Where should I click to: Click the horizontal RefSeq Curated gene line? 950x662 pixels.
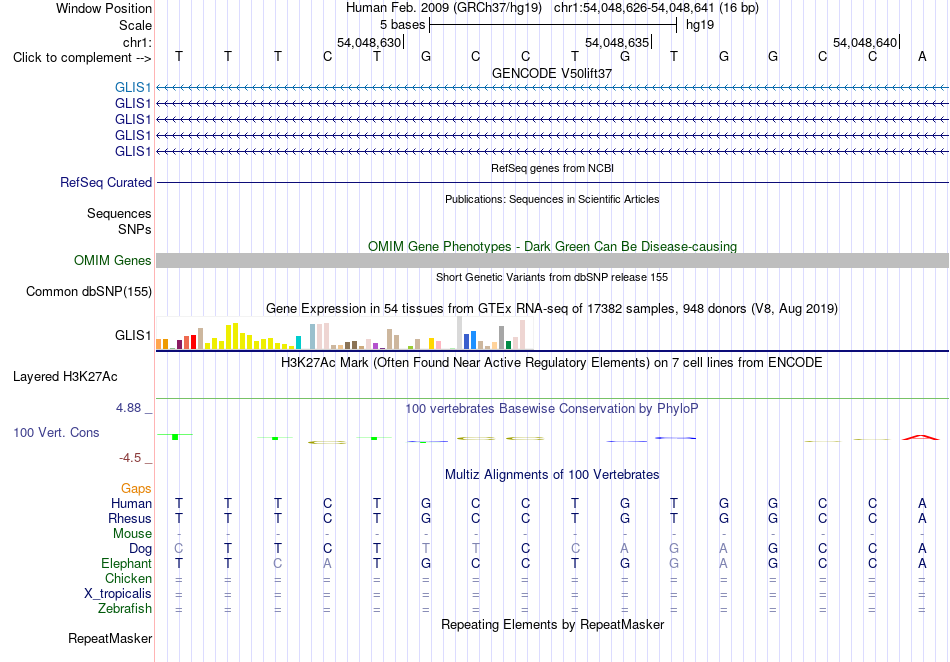pos(552,182)
